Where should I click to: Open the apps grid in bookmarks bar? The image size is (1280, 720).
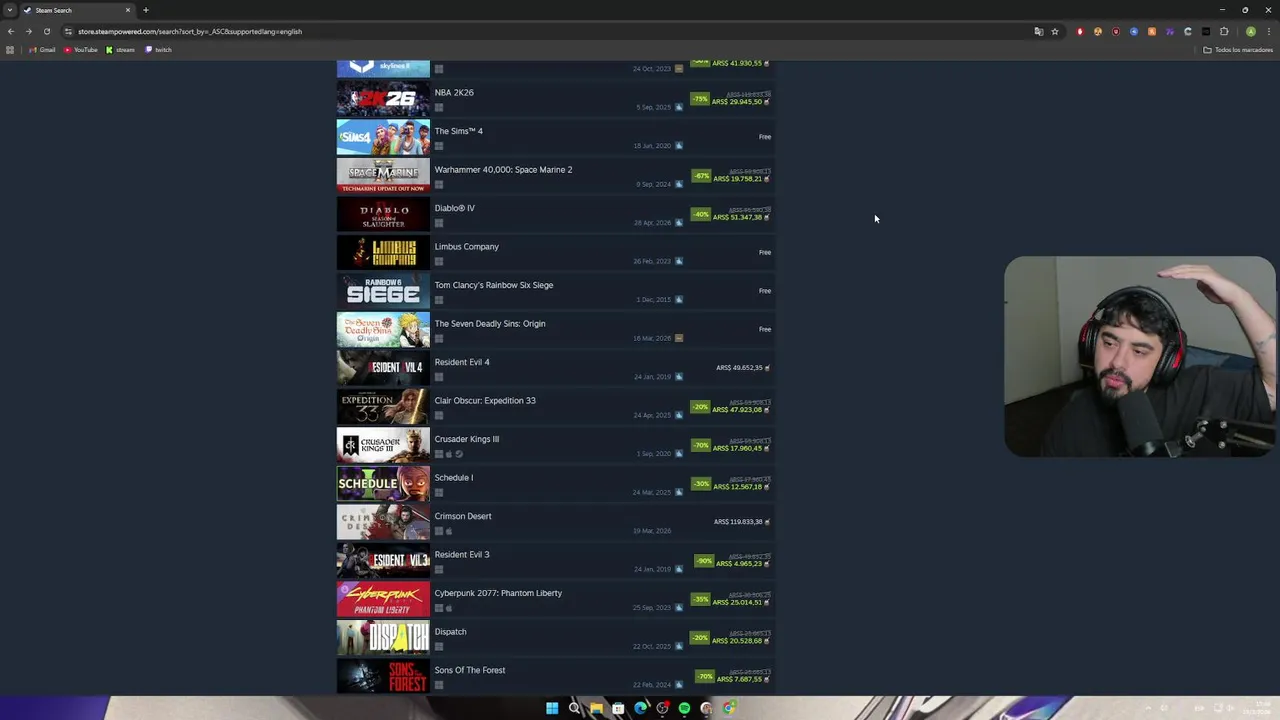(x=10, y=50)
